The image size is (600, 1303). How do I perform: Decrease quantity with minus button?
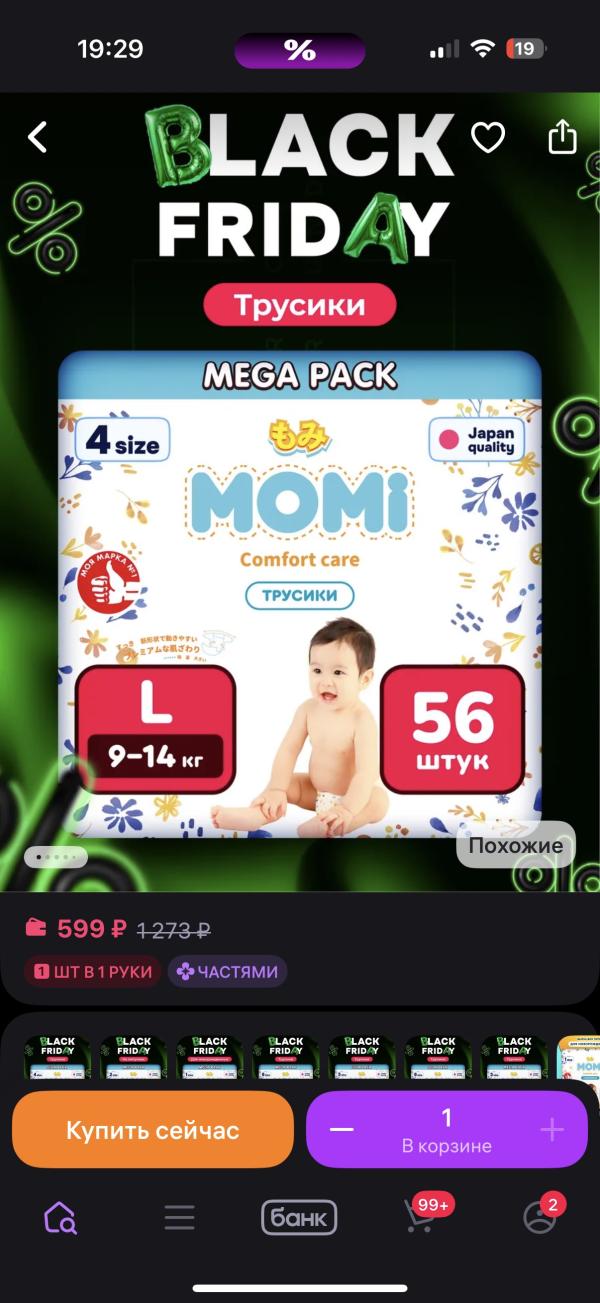click(x=342, y=1130)
